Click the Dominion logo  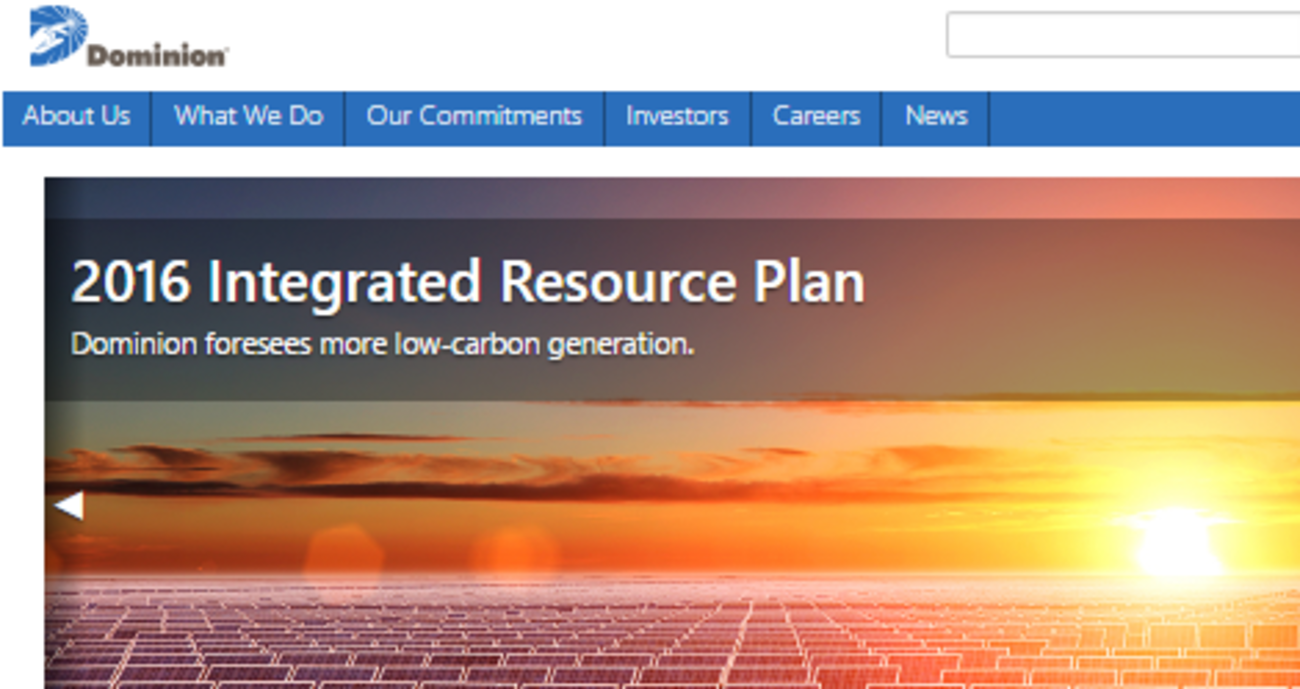pos(128,37)
